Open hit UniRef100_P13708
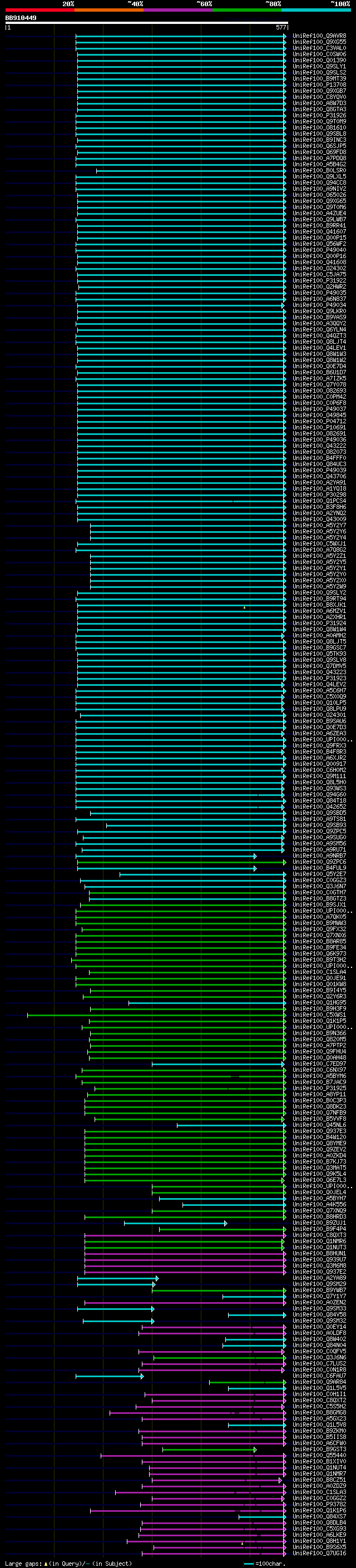Viewport: 356px width, 1568px height. [319, 85]
